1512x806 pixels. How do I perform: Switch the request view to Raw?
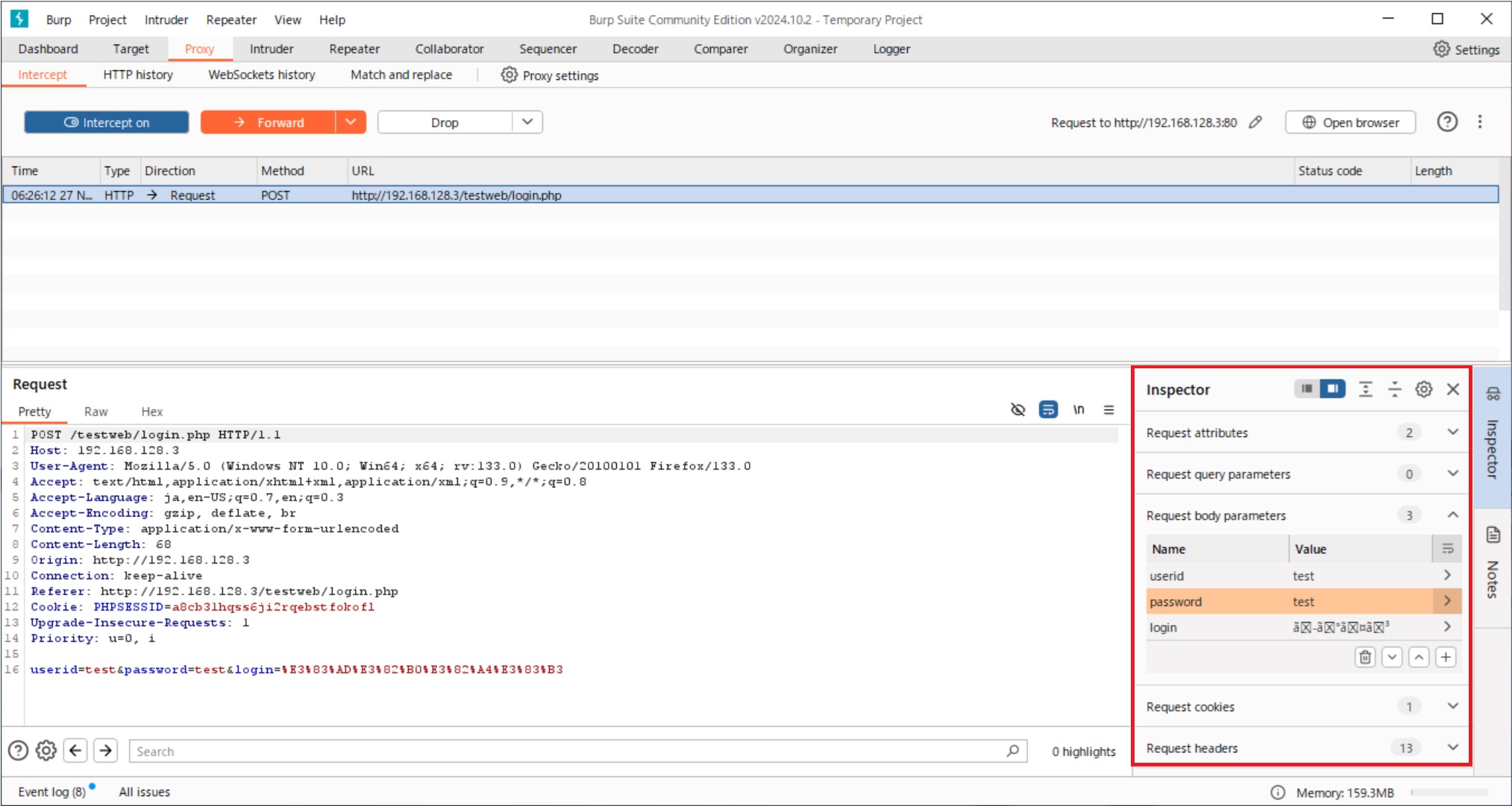95,412
